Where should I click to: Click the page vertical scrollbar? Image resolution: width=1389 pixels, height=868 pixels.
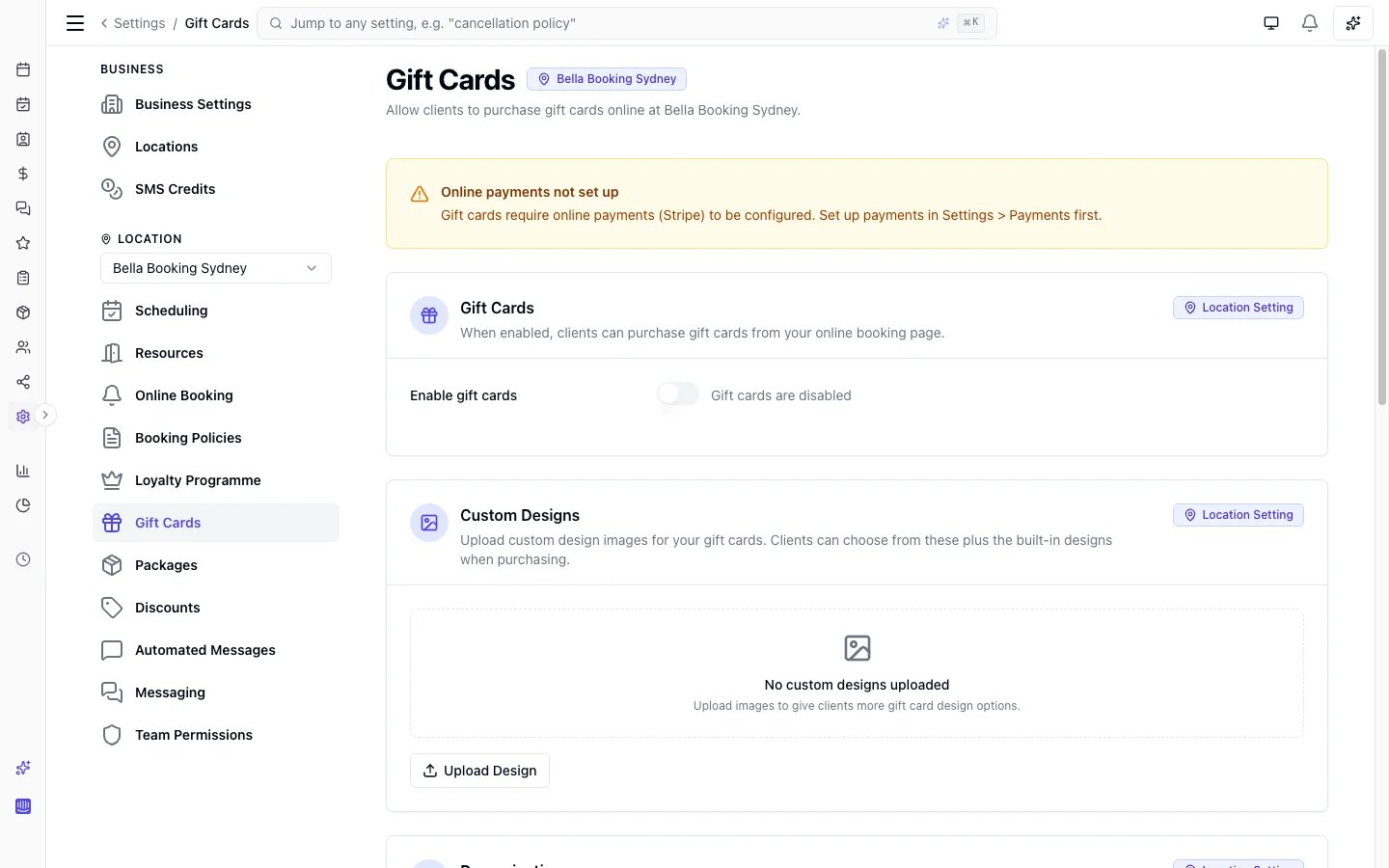click(x=1381, y=227)
